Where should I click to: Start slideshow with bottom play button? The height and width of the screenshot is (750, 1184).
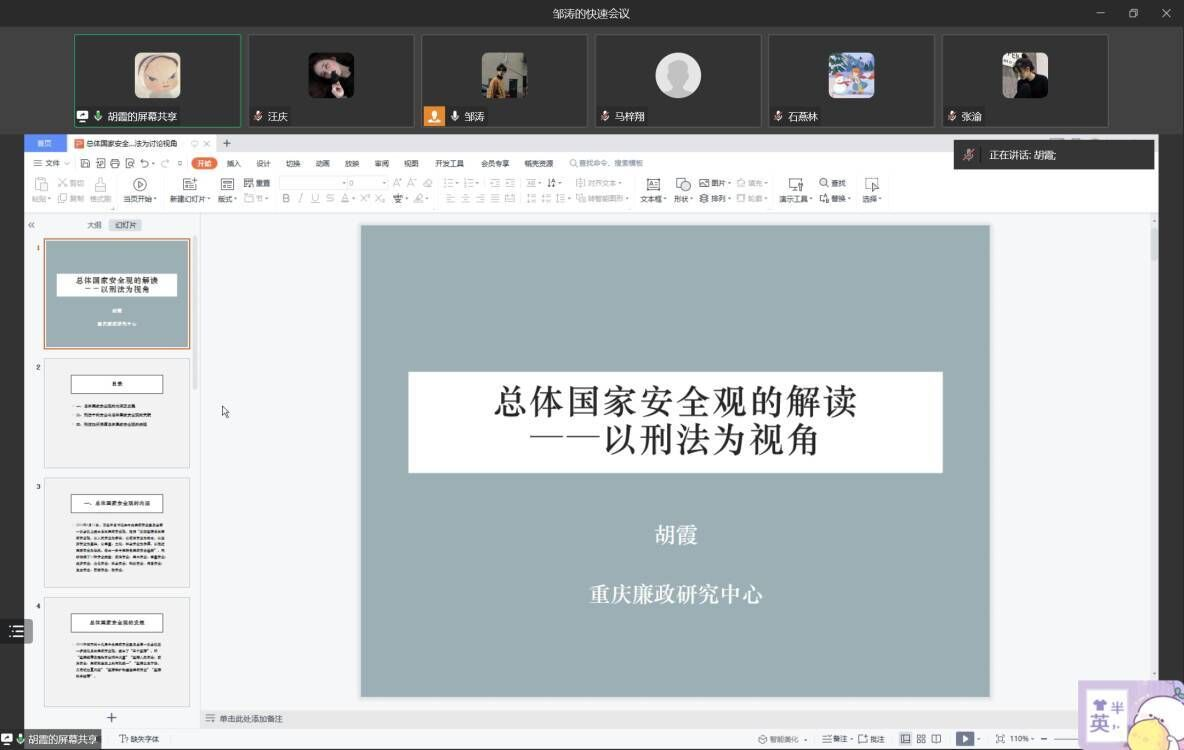point(963,739)
